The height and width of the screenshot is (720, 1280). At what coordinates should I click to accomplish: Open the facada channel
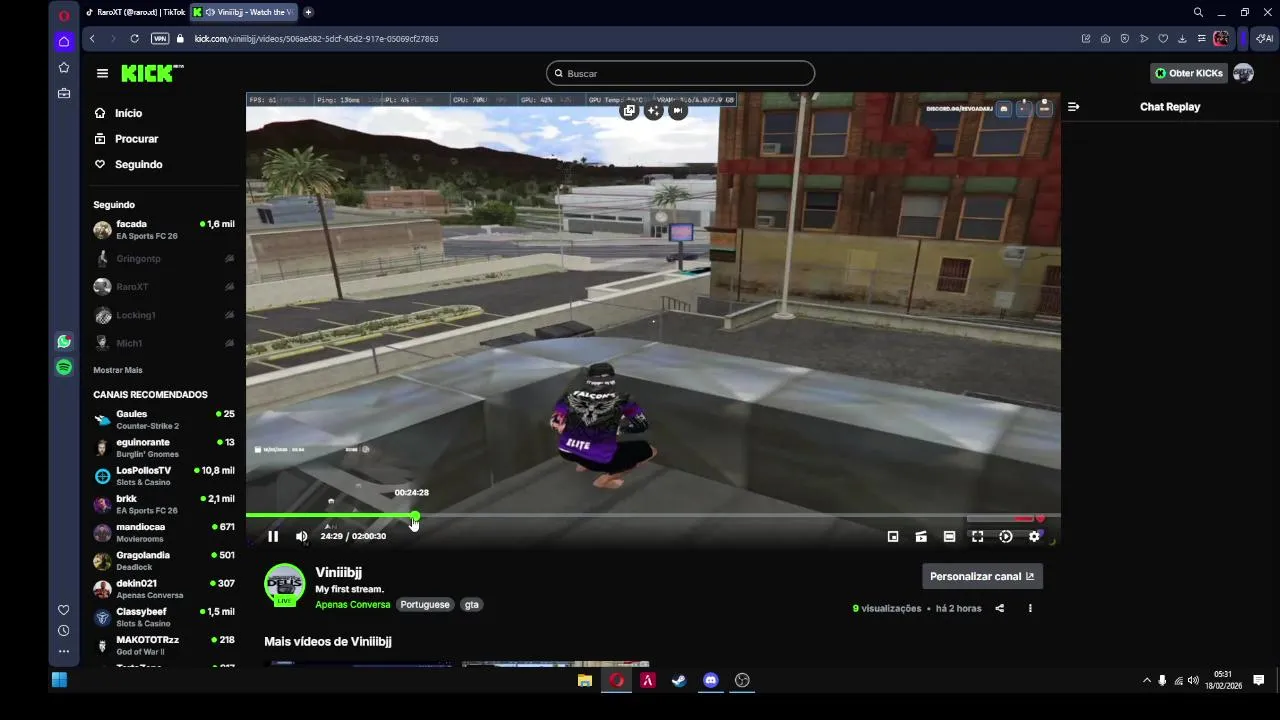point(164,230)
